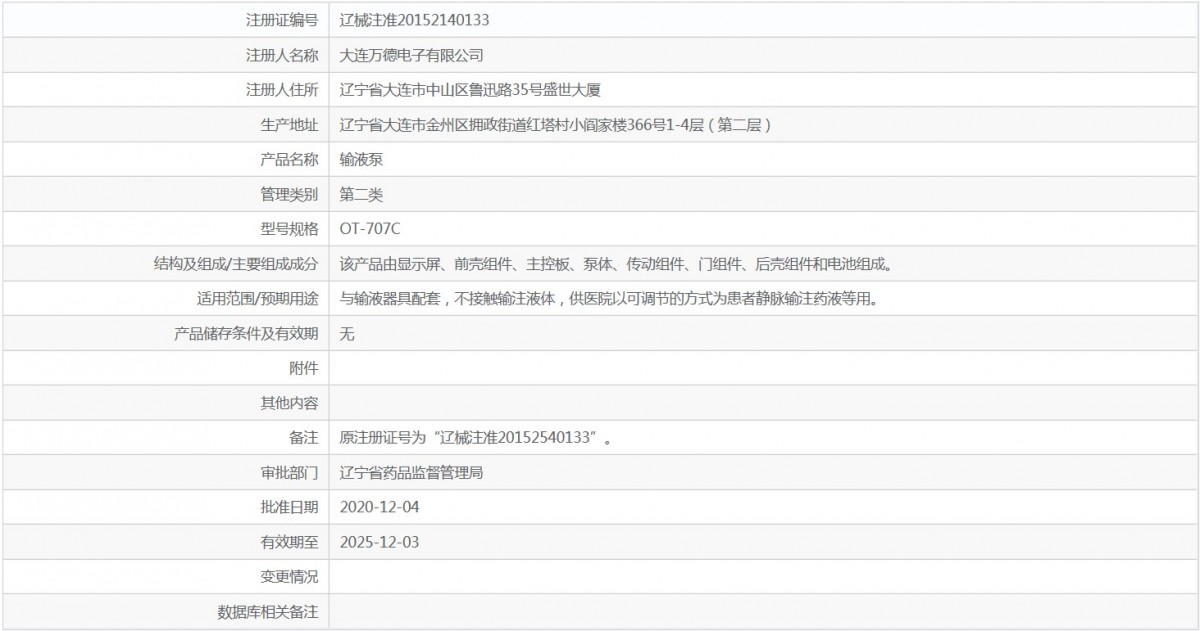Click the expiry date 2025-12-03
1200x631 pixels.
[380, 542]
